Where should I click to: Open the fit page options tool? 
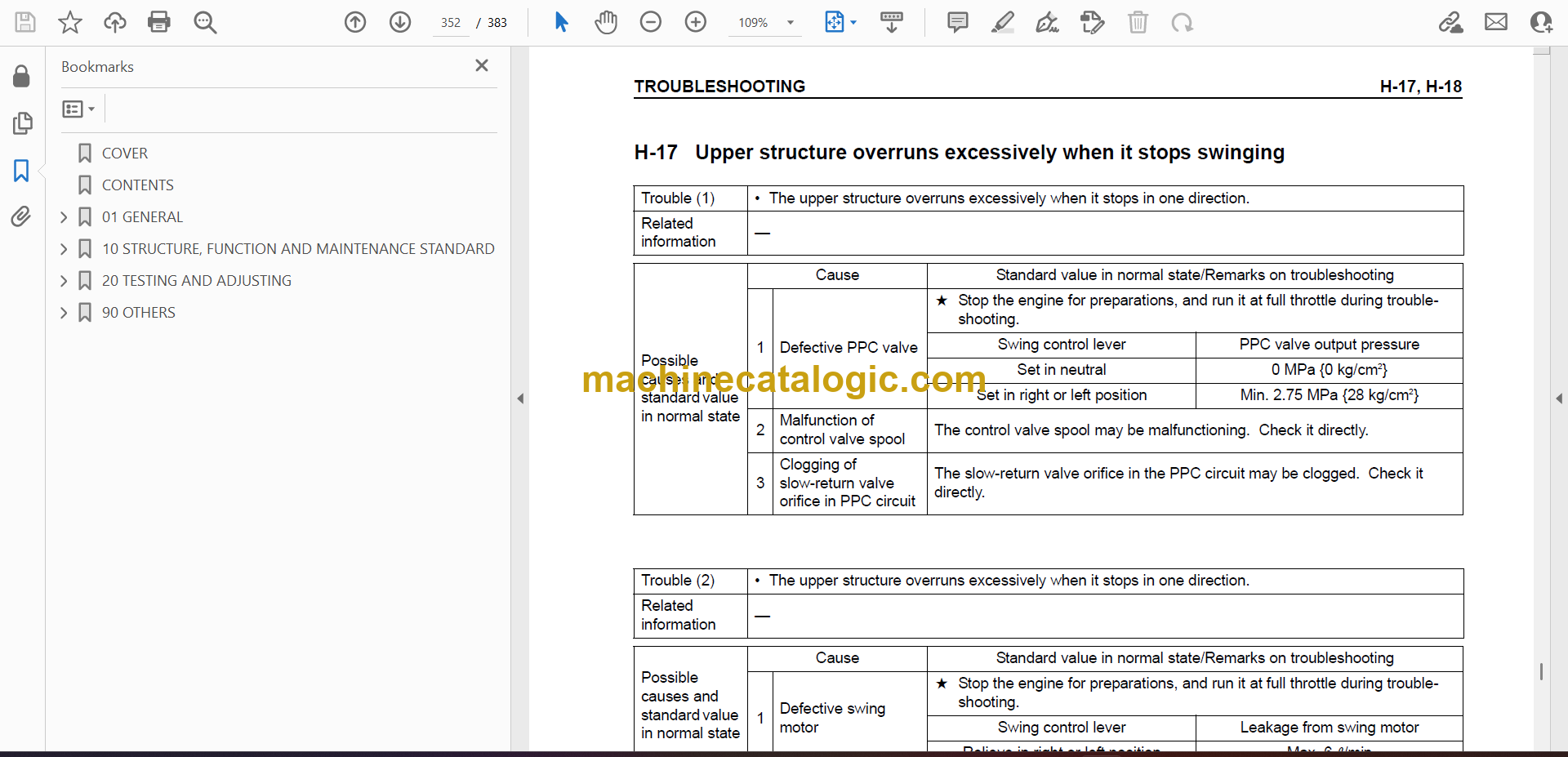point(835,22)
